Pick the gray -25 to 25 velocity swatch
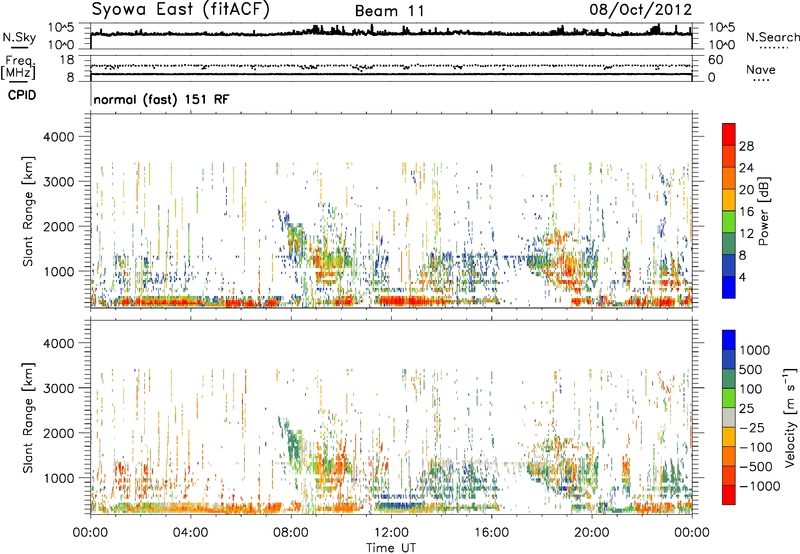 pos(729,417)
